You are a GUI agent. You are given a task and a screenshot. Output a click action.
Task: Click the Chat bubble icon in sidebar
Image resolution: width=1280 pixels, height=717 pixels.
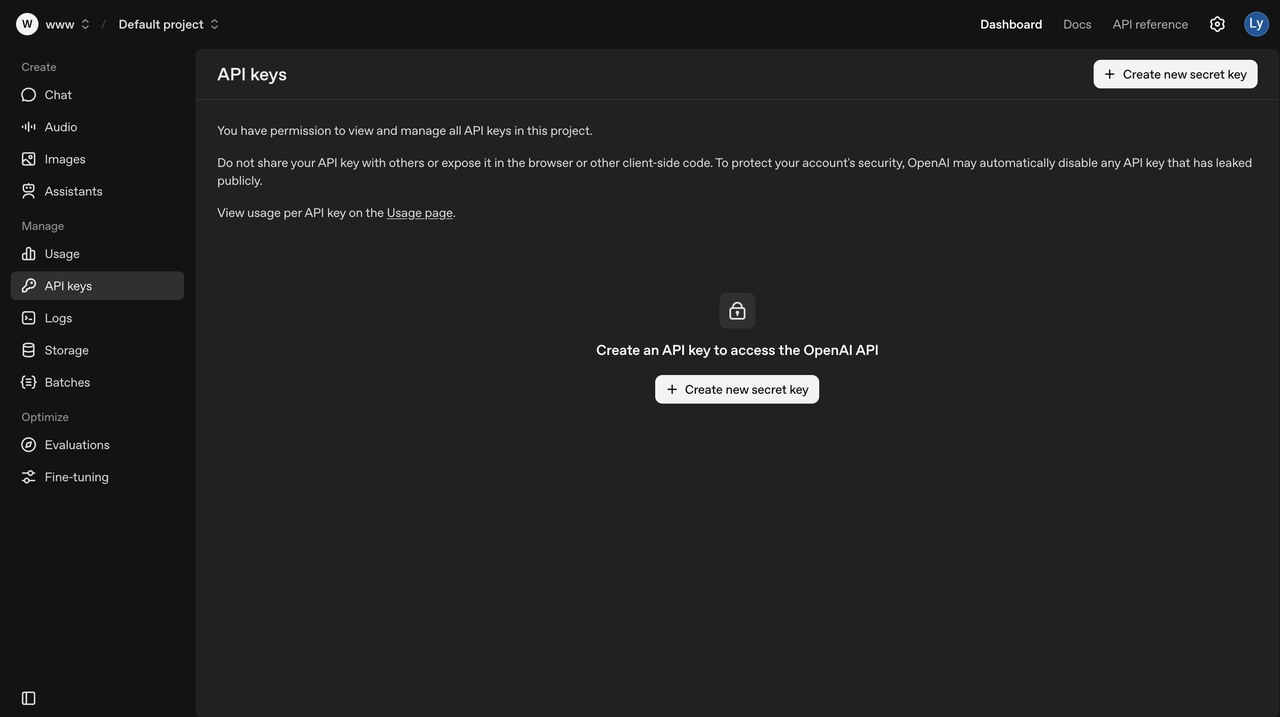(x=29, y=95)
